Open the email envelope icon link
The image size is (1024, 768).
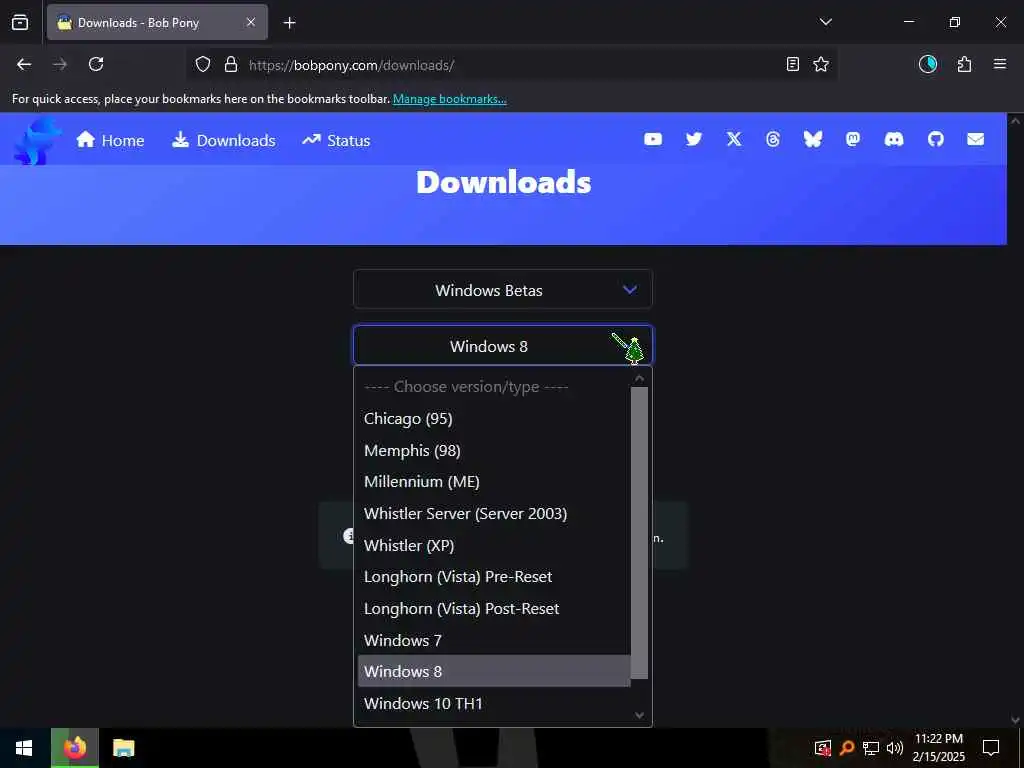[976, 139]
